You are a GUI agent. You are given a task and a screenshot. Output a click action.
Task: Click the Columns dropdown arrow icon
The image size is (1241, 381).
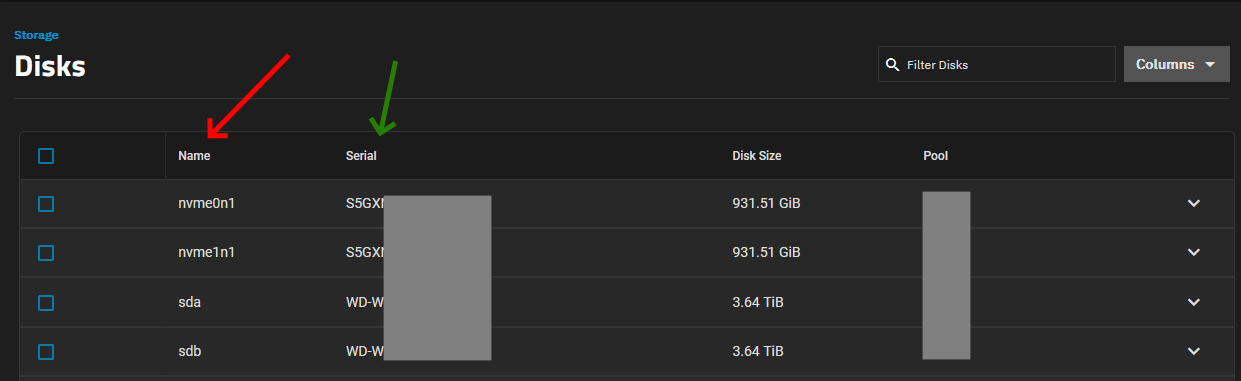(x=1210, y=64)
